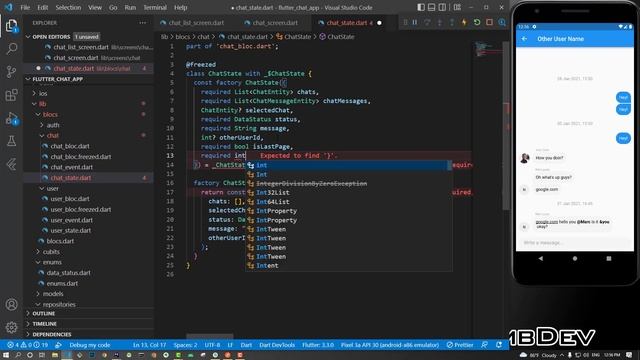Open the Run menu
640x360 pixels.
(x=130, y=7)
